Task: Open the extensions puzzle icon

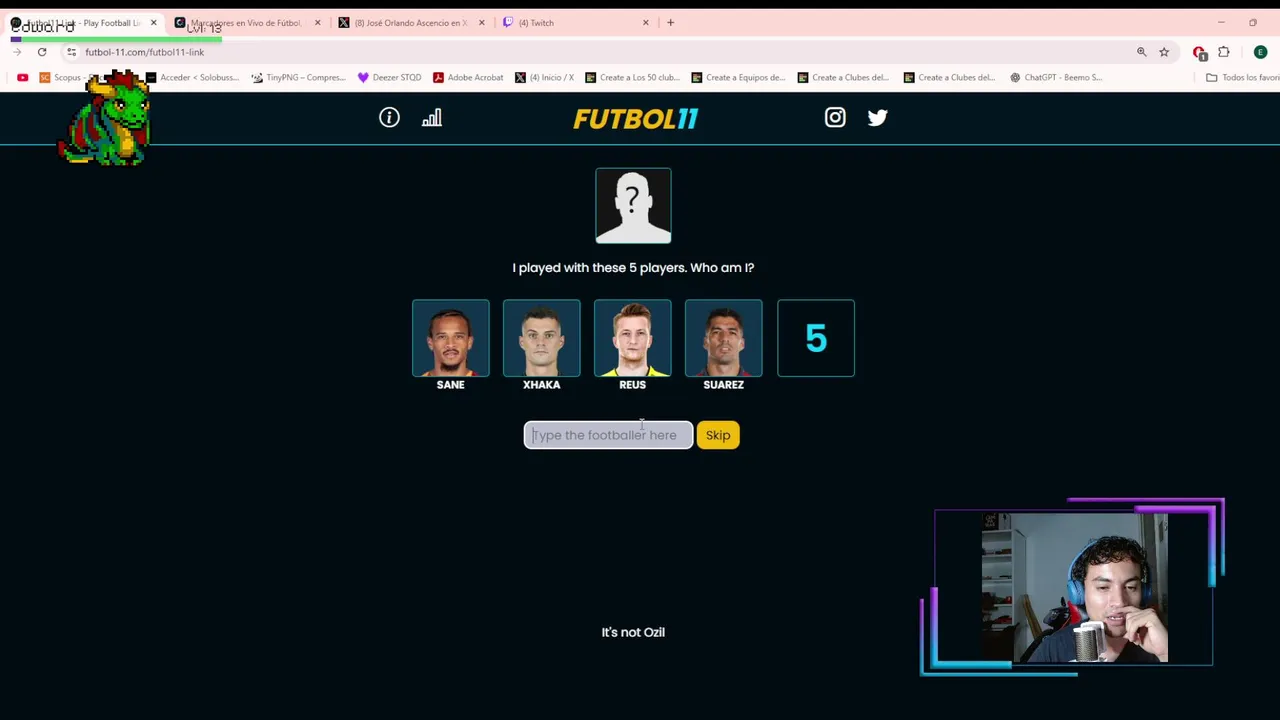Action: (1224, 52)
